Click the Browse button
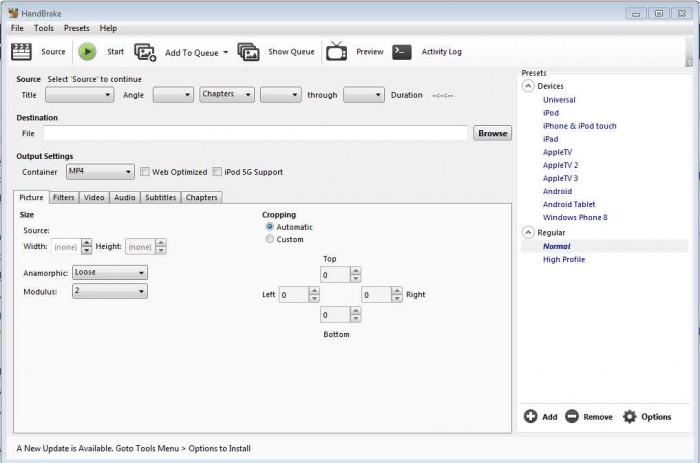The height and width of the screenshot is (463, 700). point(492,133)
